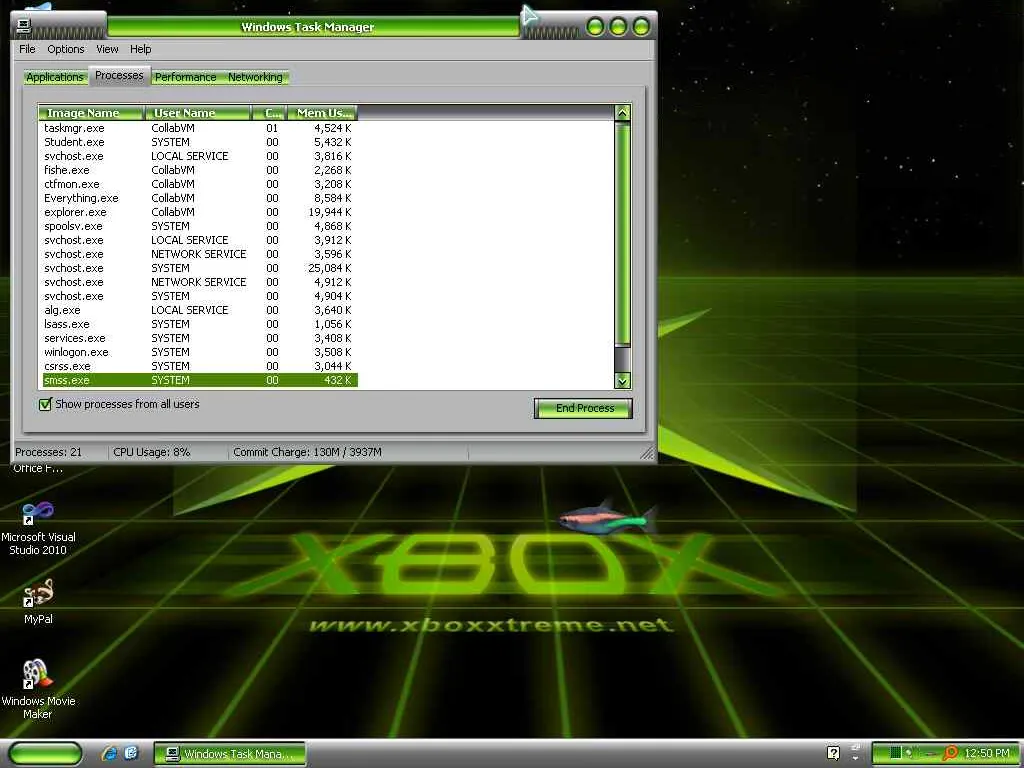
Task: Select svchost.exe using 3,816 K memory
Action: point(199,156)
